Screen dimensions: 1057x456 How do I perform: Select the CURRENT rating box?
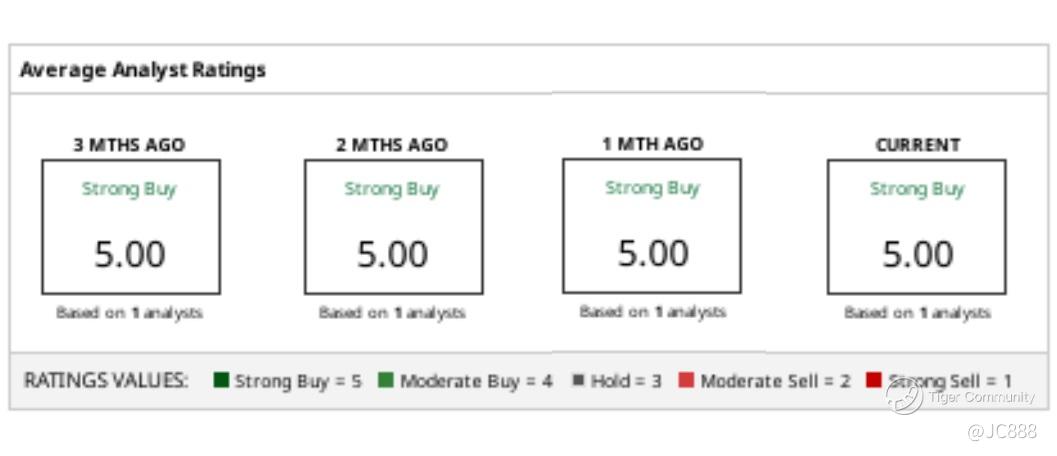click(x=917, y=227)
